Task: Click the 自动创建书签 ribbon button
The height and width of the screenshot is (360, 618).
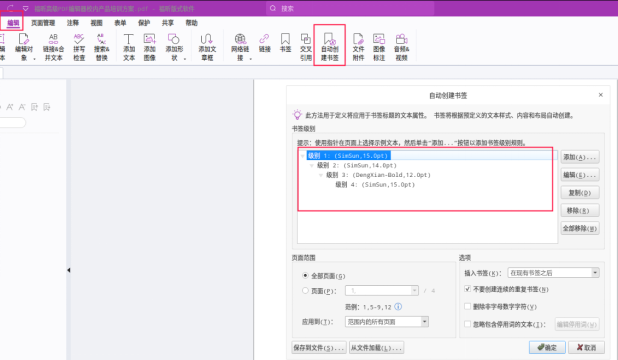Action: pos(329,47)
